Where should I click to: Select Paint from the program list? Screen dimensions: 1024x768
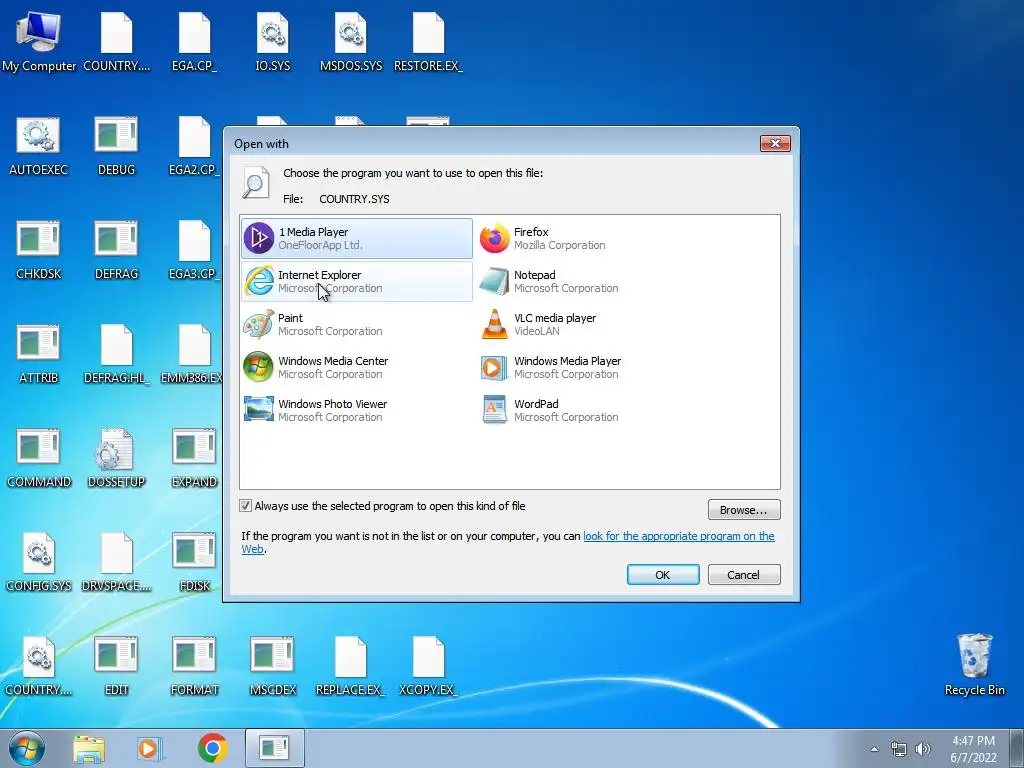pos(357,325)
